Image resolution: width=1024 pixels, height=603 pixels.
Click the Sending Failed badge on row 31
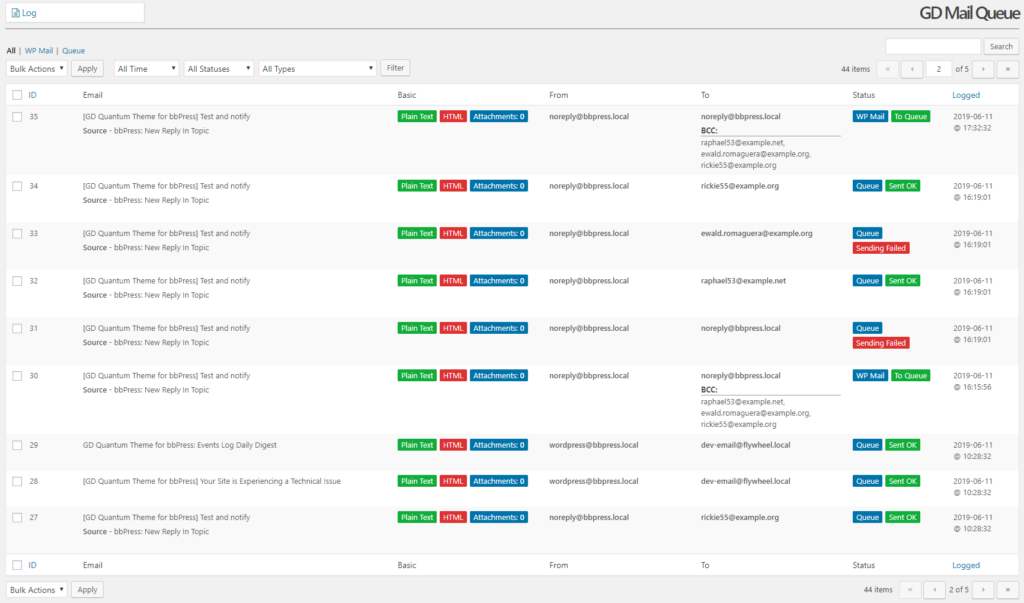click(x=880, y=342)
